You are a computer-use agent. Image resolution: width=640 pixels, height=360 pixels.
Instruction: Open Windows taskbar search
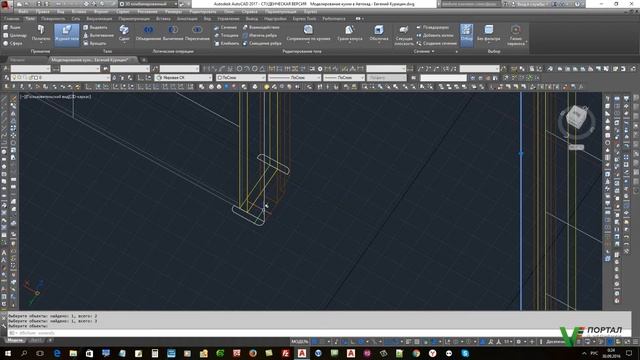24,353
